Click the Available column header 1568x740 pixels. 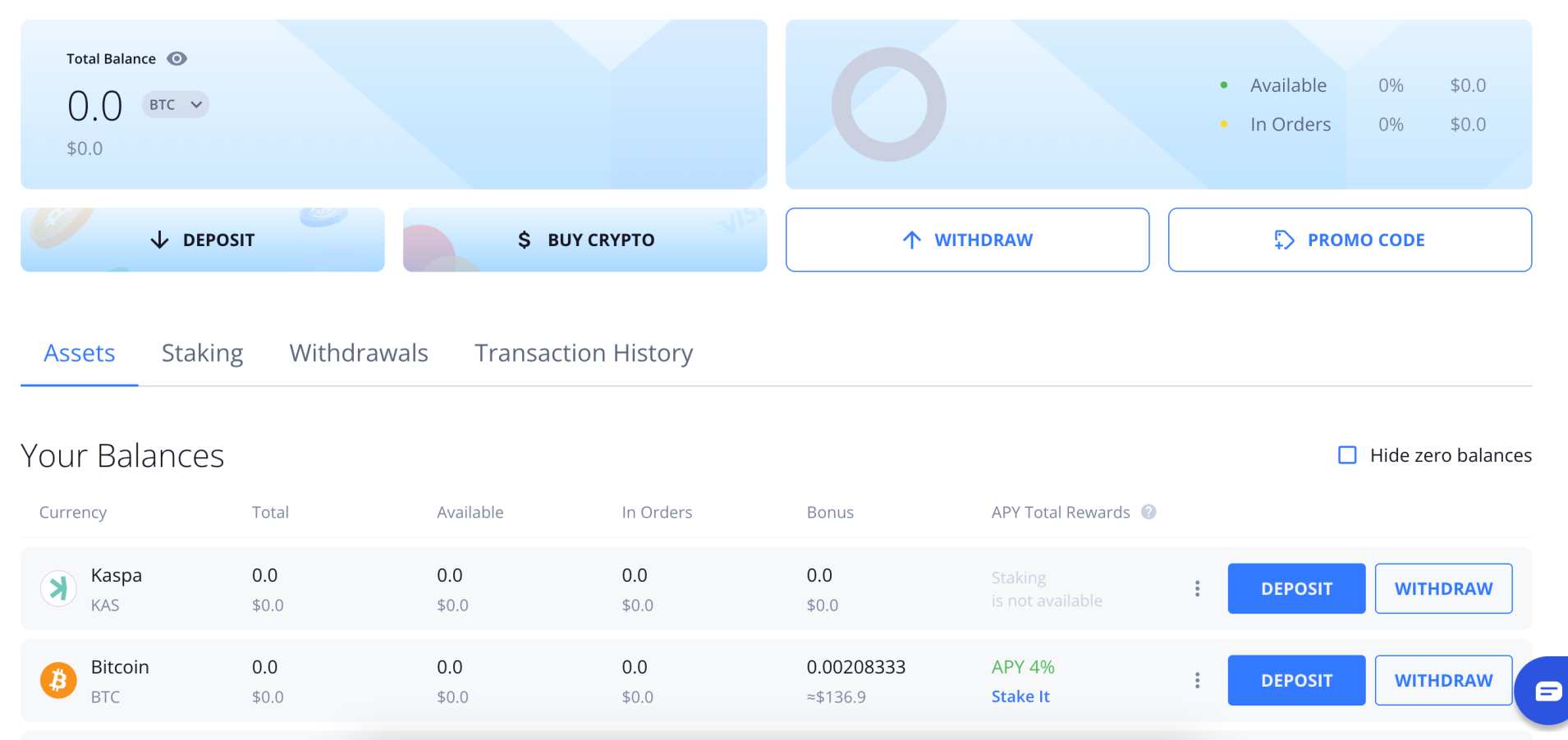pyautogui.click(x=470, y=512)
